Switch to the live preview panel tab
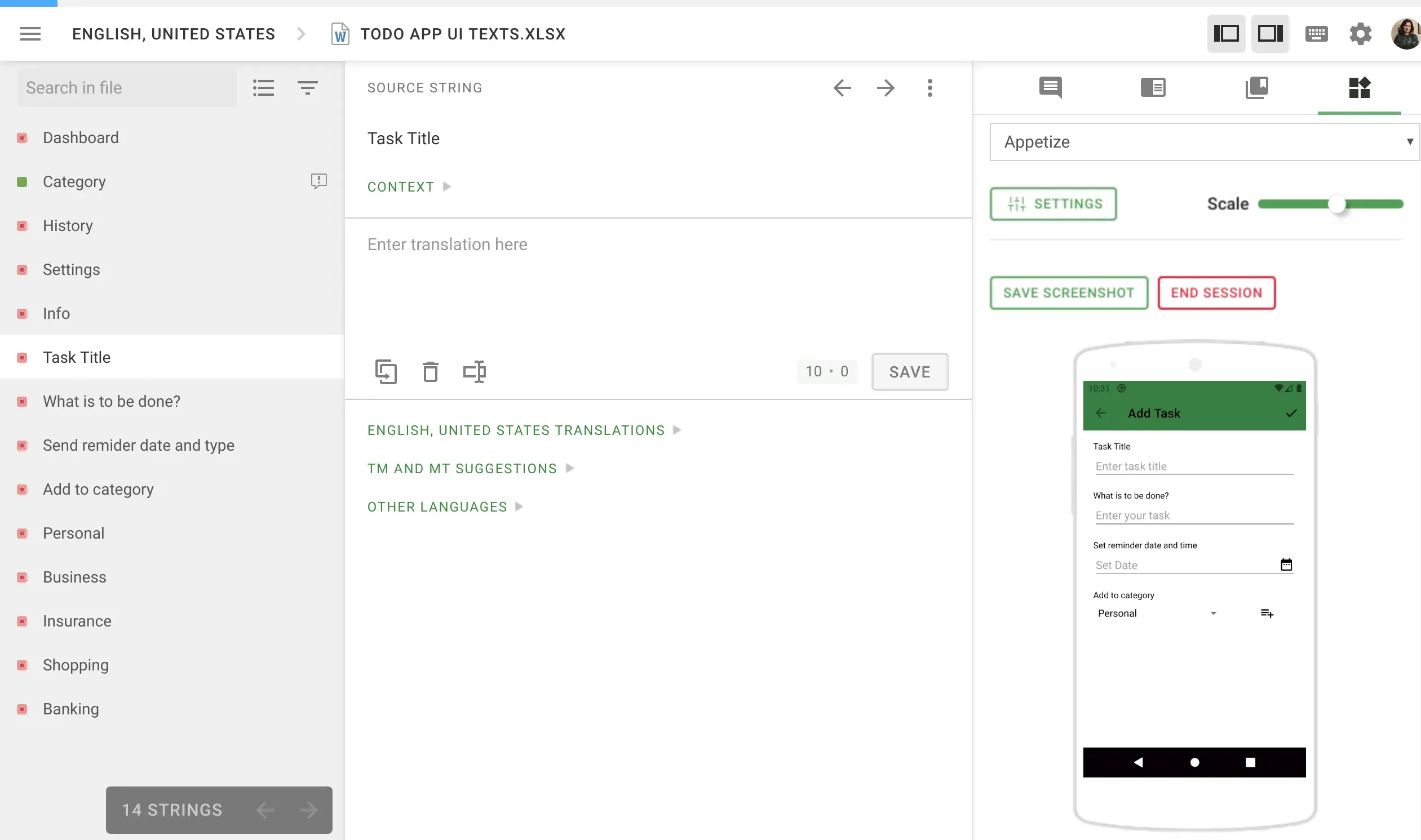Viewport: 1421px width, 840px height. [1360, 88]
